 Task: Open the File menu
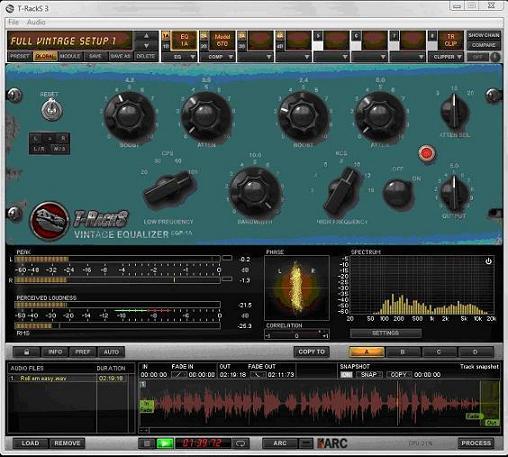[x=13, y=22]
